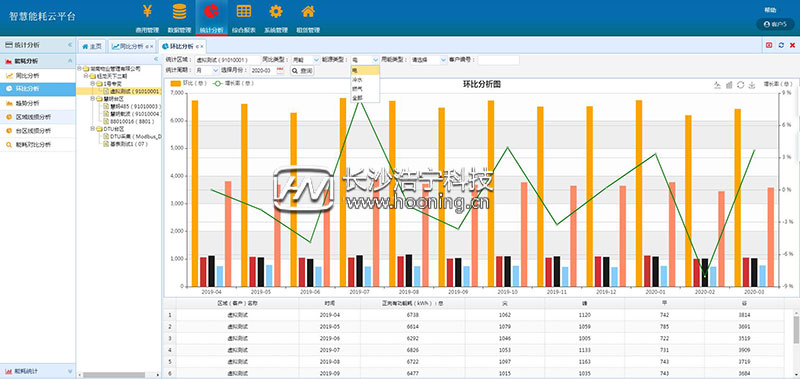Choose 电 in the energy type list

[x=365, y=70]
